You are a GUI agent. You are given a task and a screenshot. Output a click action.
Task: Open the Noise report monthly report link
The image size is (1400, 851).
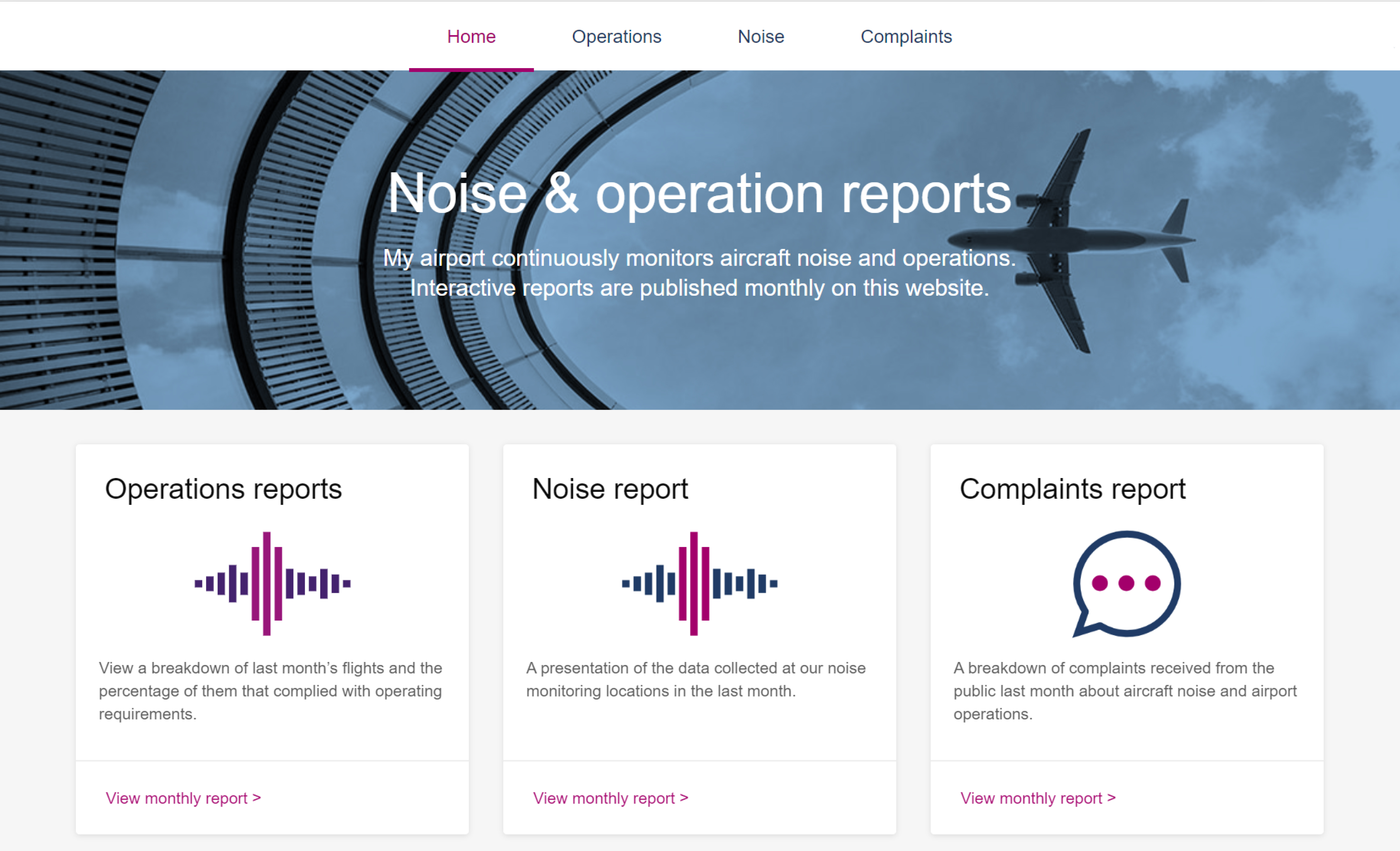pyautogui.click(x=610, y=798)
